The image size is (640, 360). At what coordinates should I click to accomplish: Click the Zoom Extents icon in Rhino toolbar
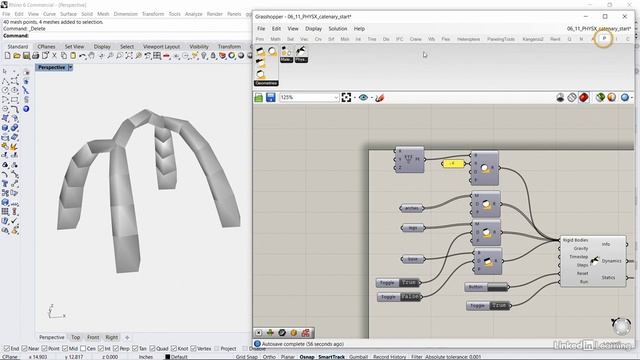click(x=129, y=56)
